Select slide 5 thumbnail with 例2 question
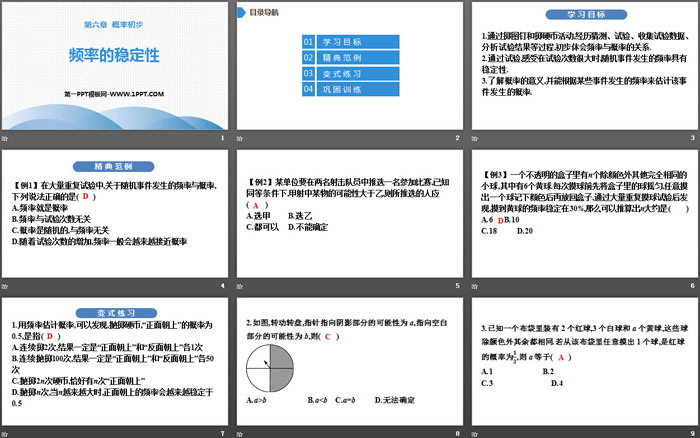This screenshot has width=700, height=438. (x=350, y=213)
